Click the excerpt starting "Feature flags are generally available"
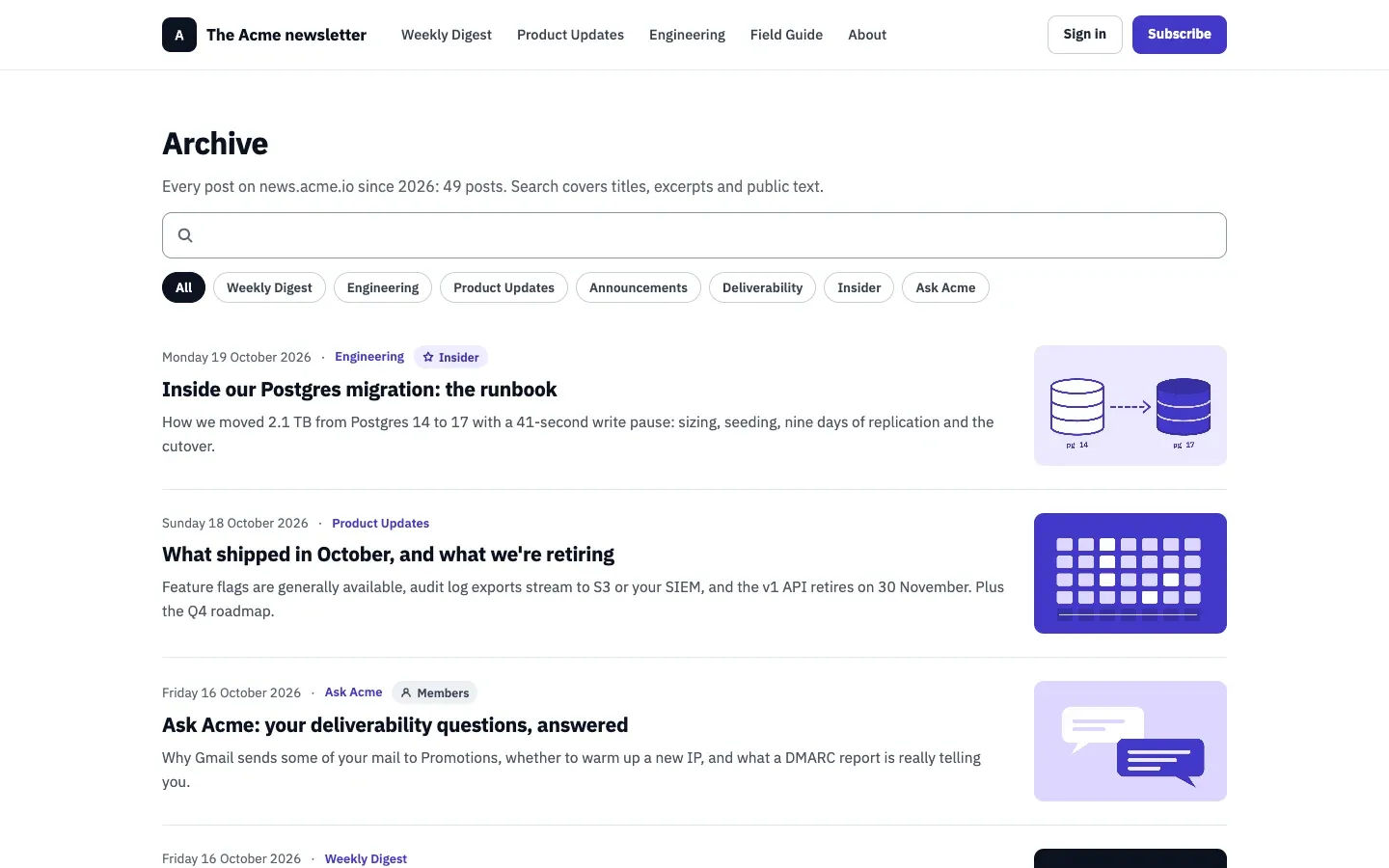 [583, 599]
